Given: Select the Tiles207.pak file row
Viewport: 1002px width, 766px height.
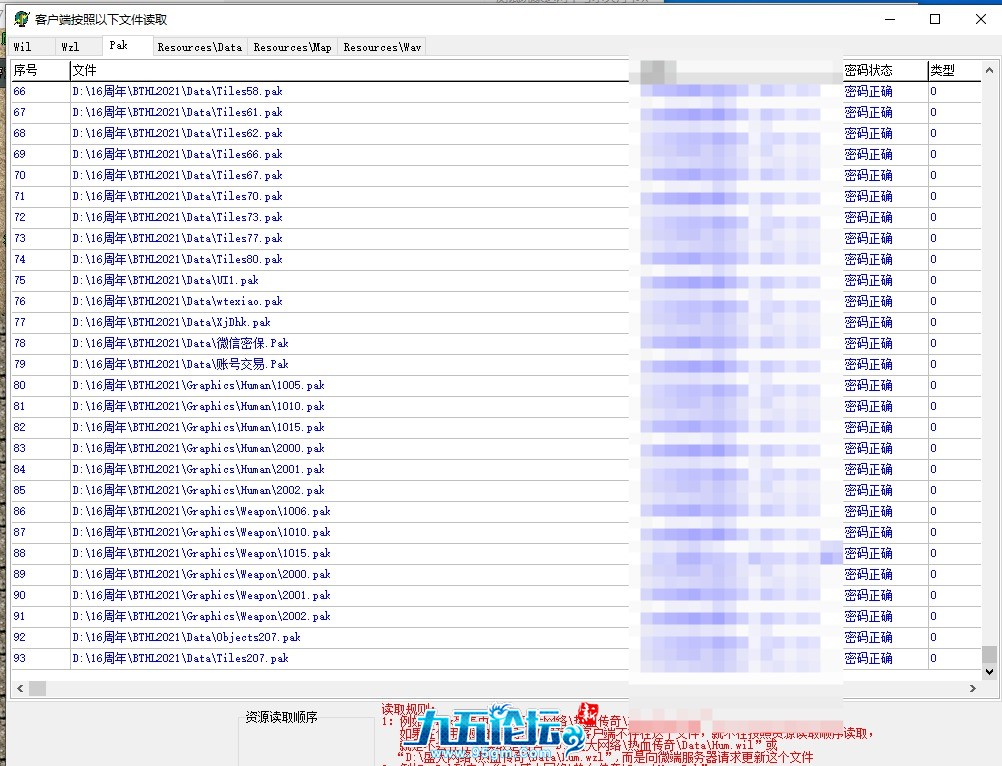Looking at the screenshot, I should point(496,659).
